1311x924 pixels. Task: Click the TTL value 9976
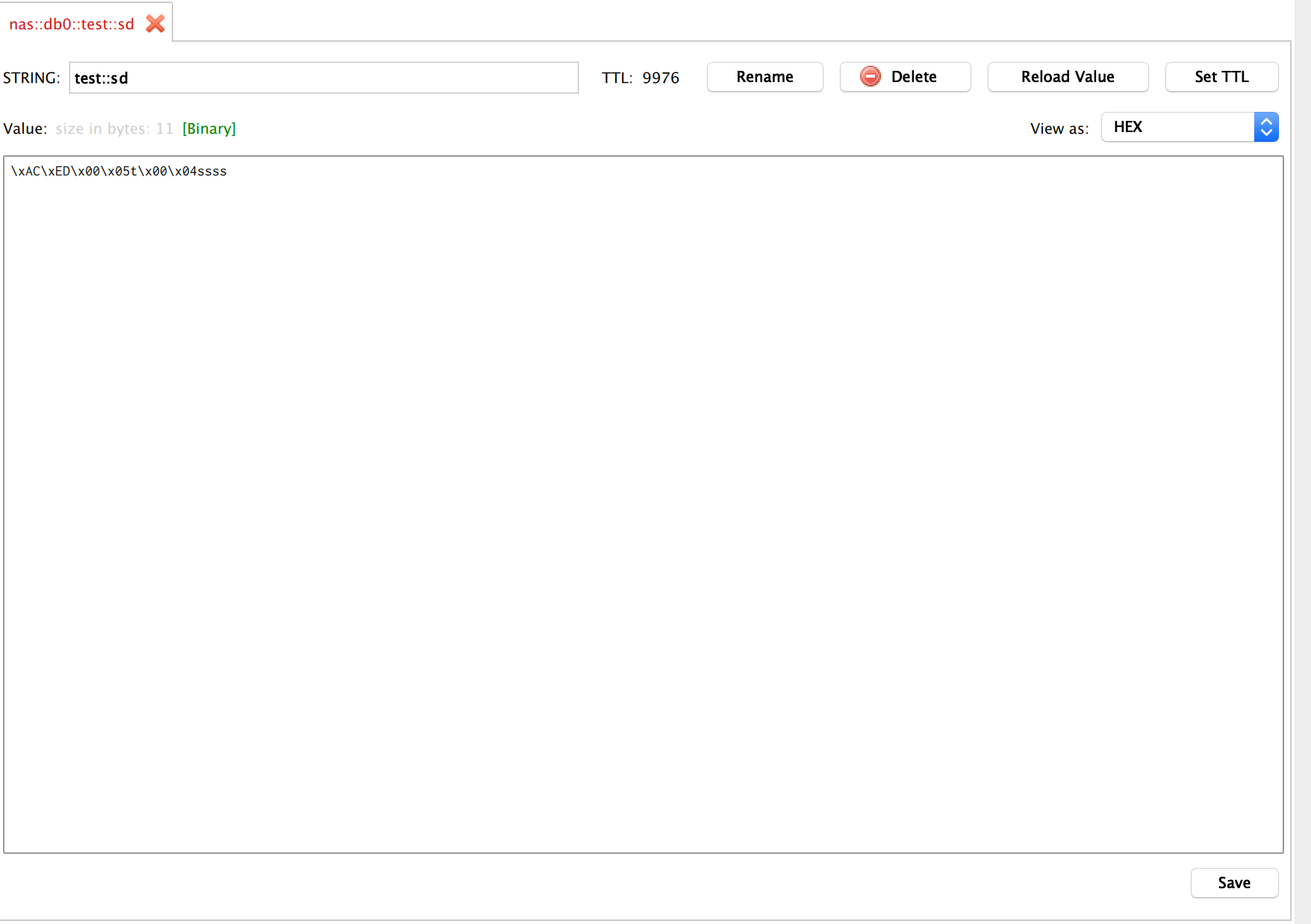pyautogui.click(x=661, y=78)
